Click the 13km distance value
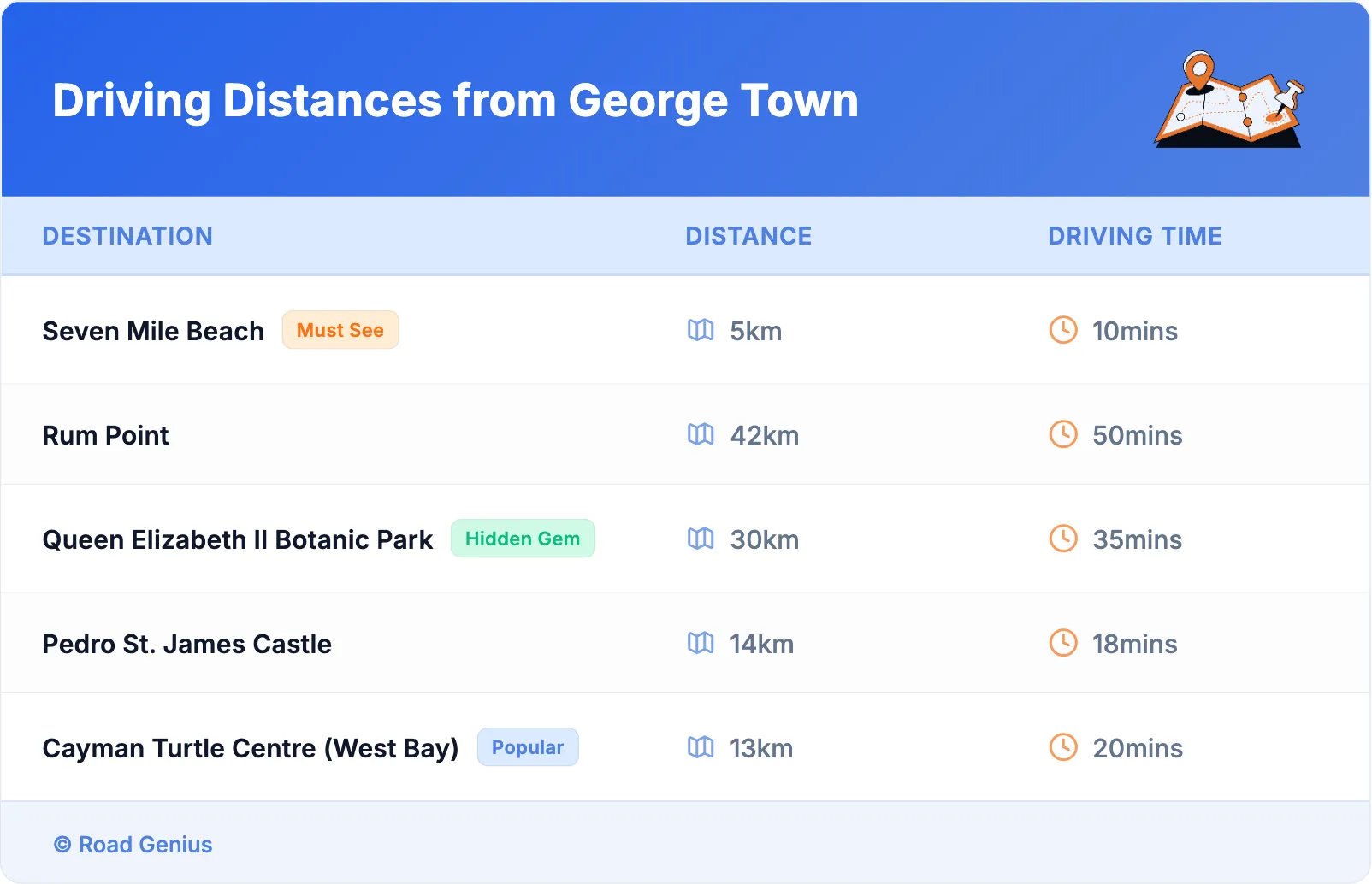The height and width of the screenshot is (884, 1372). pyautogui.click(x=761, y=748)
